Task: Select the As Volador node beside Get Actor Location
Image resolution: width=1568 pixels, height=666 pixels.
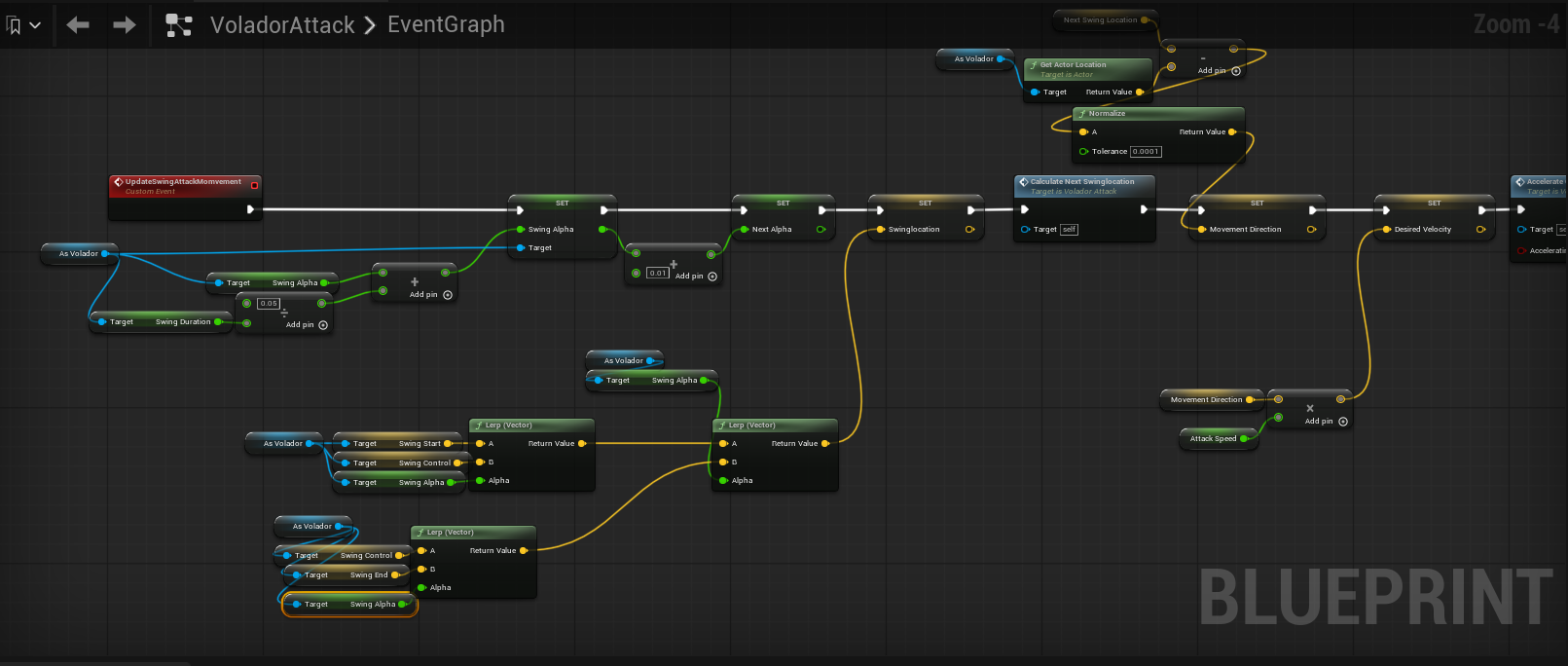Action: click(975, 59)
